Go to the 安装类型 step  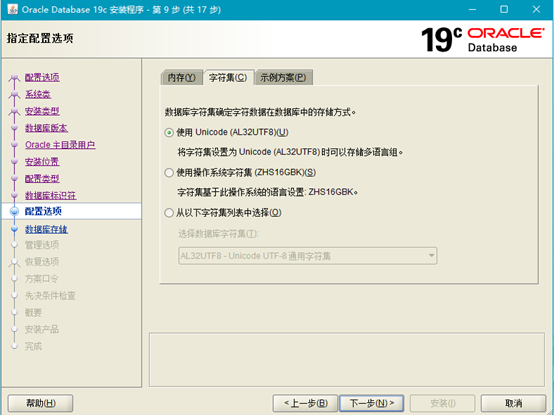(x=42, y=111)
